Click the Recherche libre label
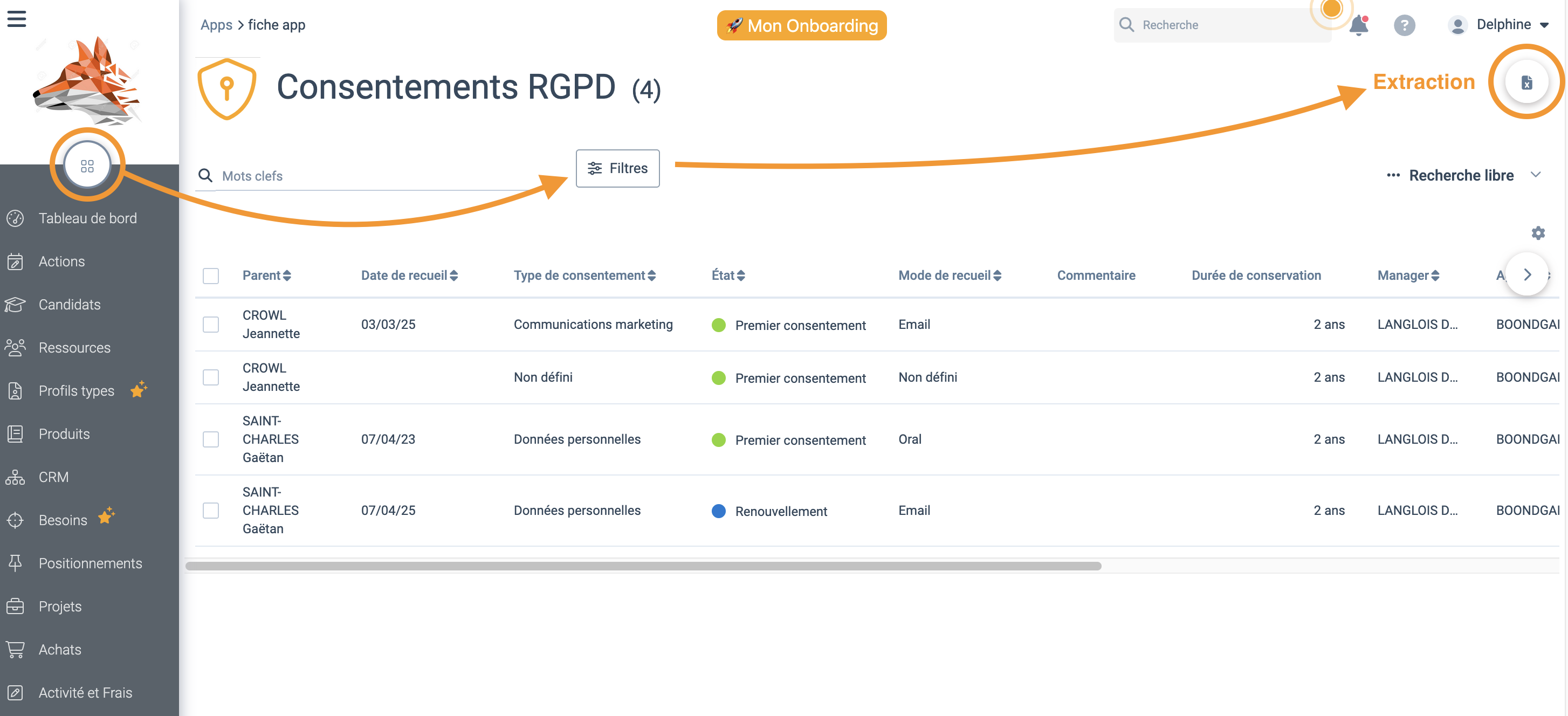This screenshot has width=1568, height=716. click(1461, 175)
